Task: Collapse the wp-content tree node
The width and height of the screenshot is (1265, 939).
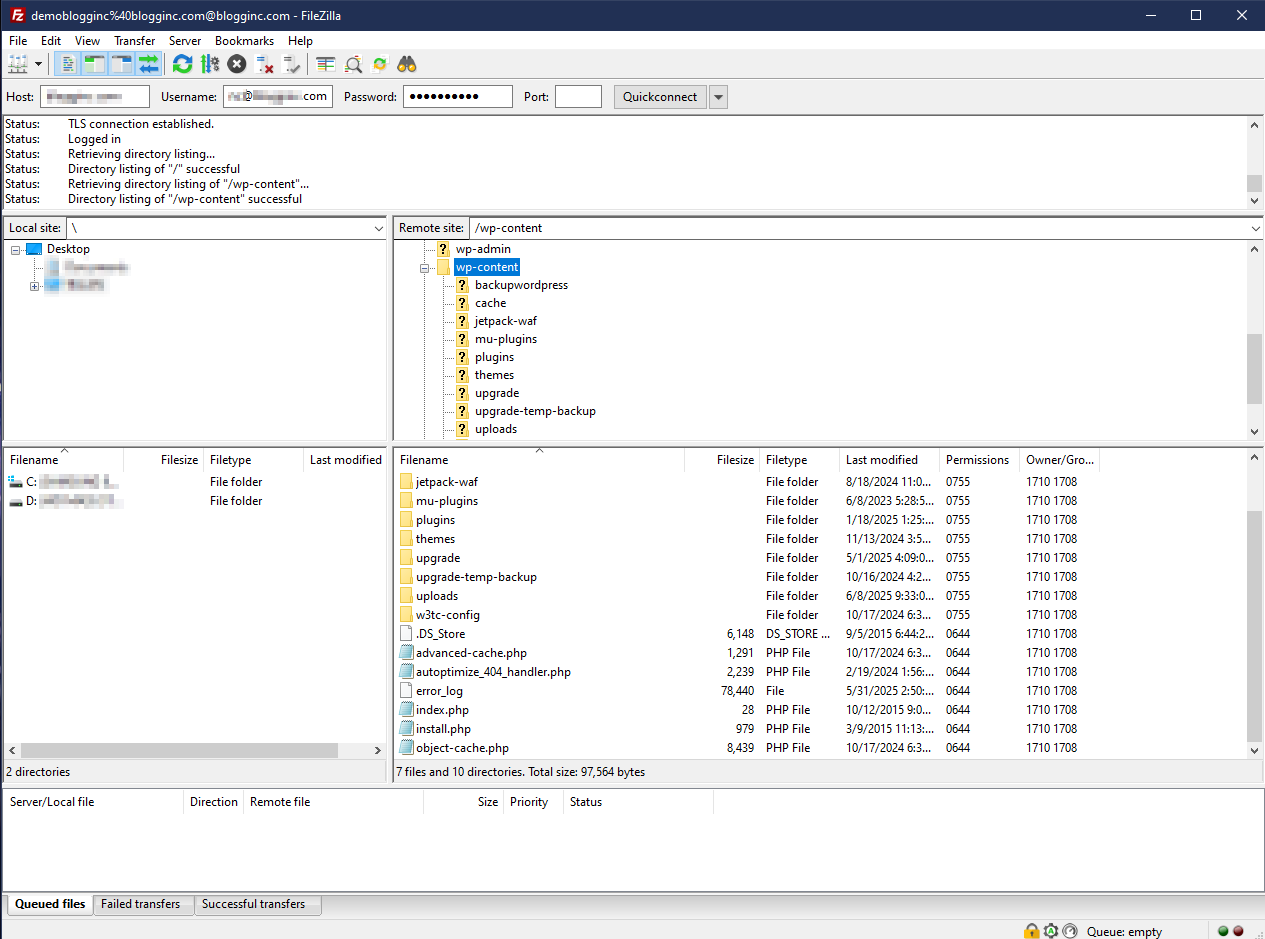Action: click(x=425, y=267)
